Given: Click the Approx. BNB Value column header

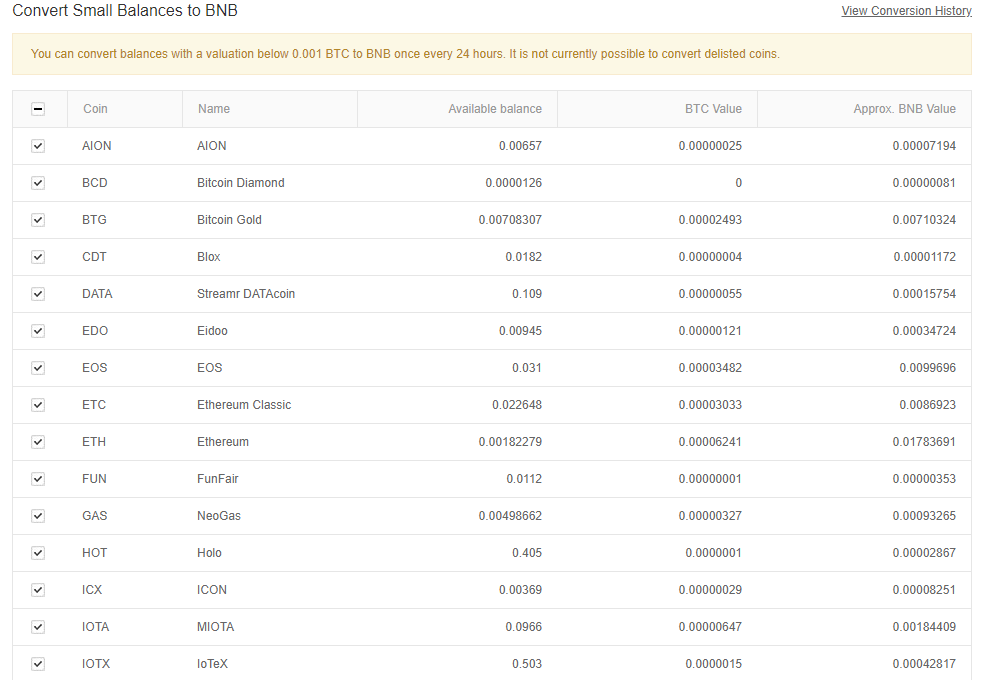Looking at the screenshot, I should click(904, 109).
